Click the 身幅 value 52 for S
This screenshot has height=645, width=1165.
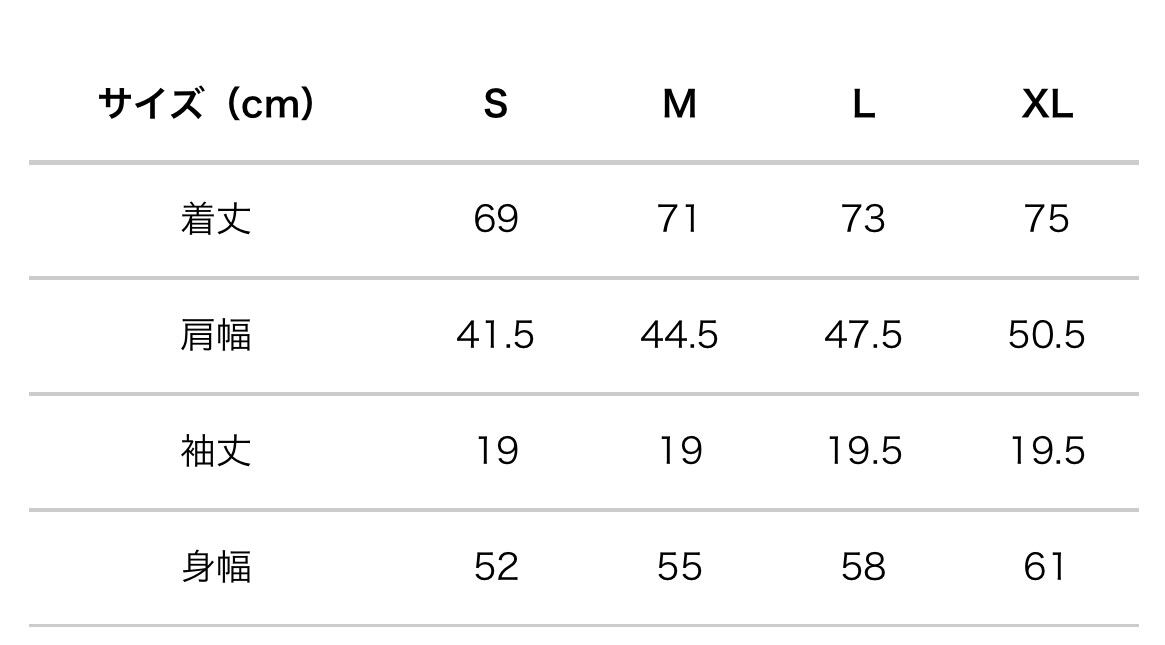point(495,567)
